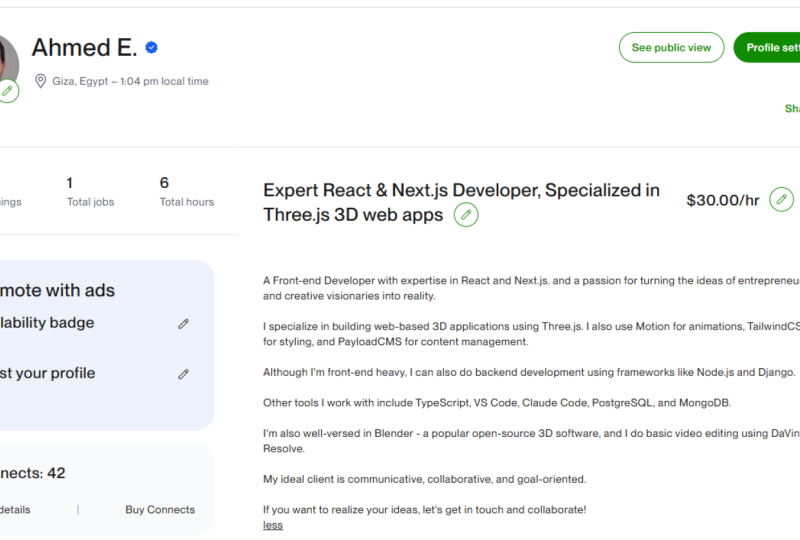
Task: Click the blue verified badge next to Ahmed E.
Action: (x=152, y=47)
